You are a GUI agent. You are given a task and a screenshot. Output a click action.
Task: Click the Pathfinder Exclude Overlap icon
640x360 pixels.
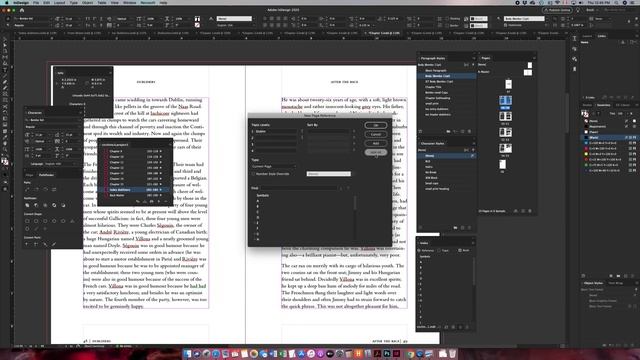[54, 205]
